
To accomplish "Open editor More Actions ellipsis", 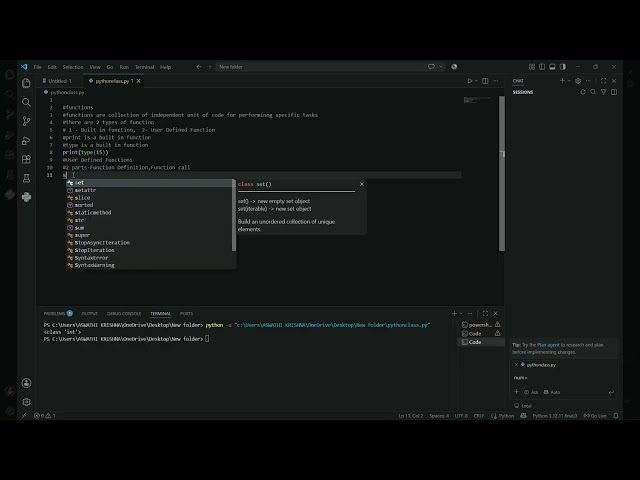I will [x=496, y=81].
